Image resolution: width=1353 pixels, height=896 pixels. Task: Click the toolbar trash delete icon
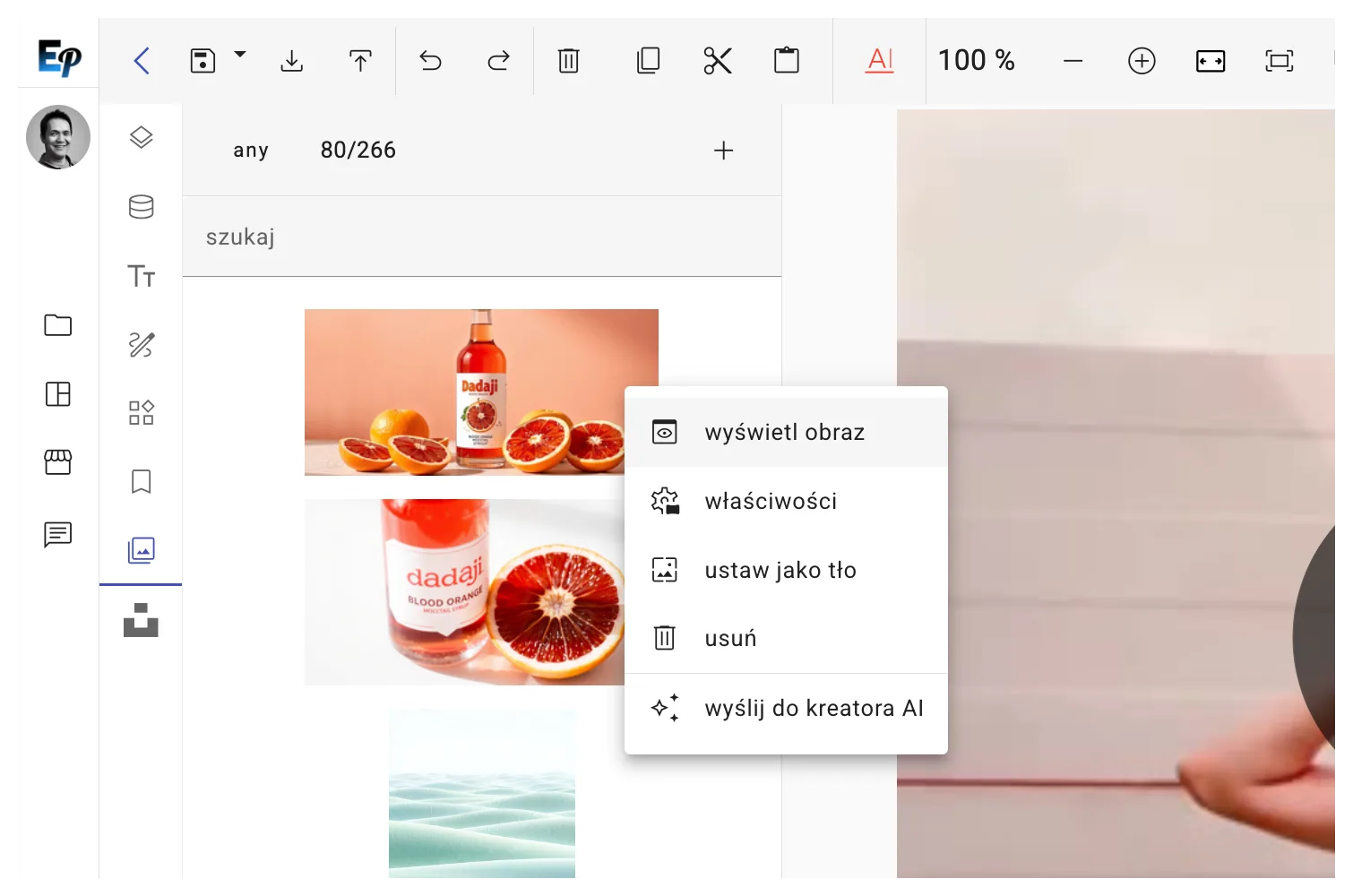click(569, 61)
